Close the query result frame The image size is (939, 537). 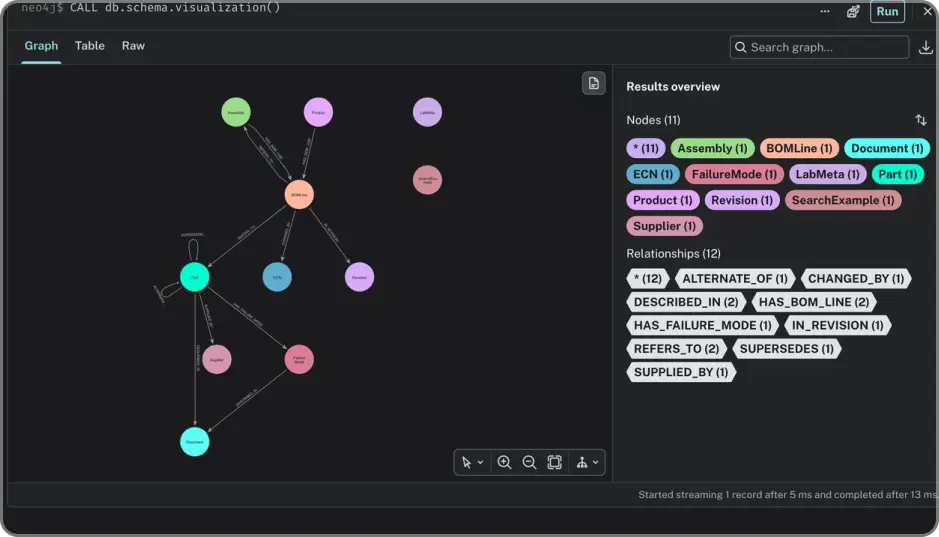pos(928,11)
